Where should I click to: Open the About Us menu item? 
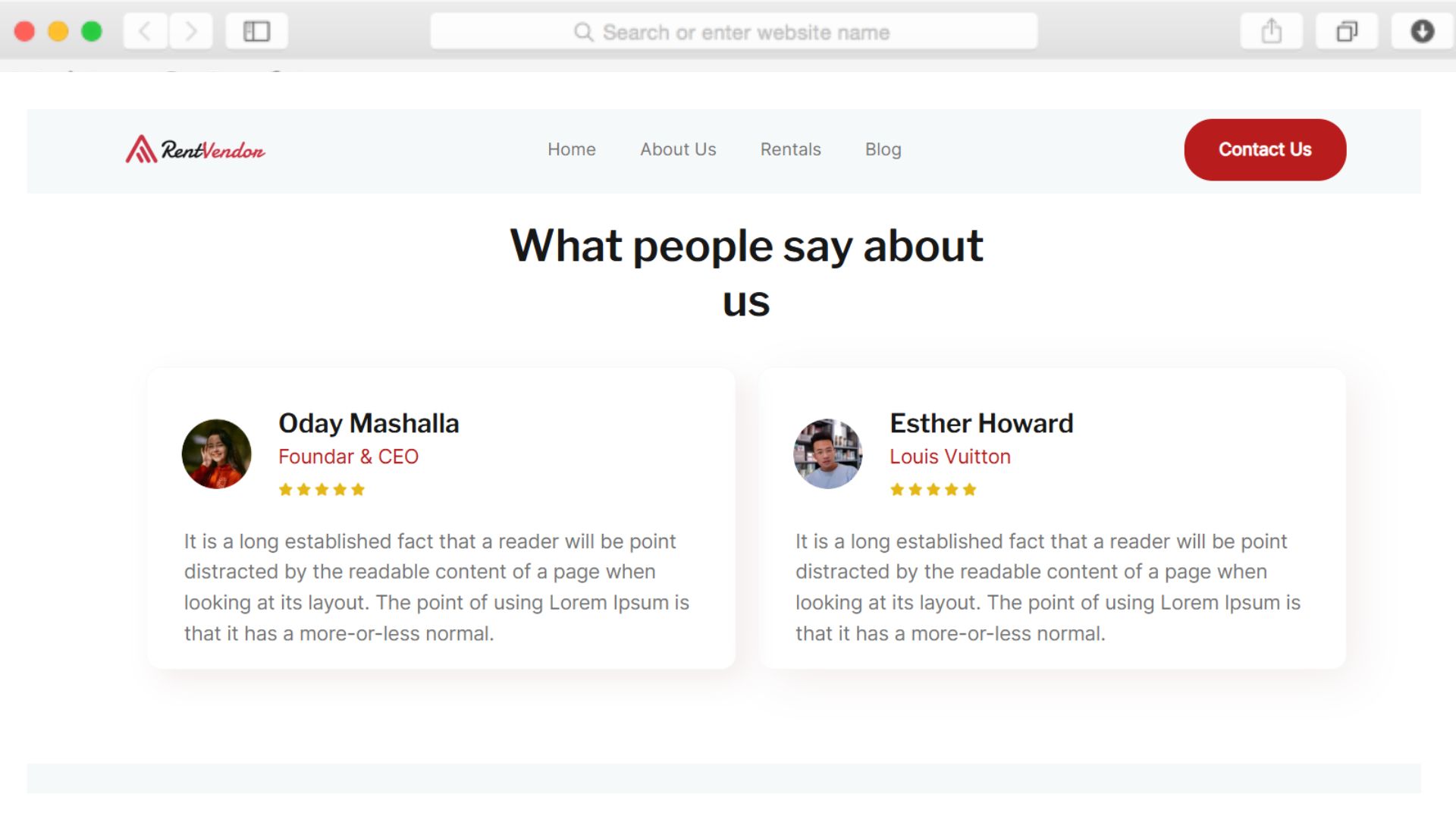(x=678, y=149)
